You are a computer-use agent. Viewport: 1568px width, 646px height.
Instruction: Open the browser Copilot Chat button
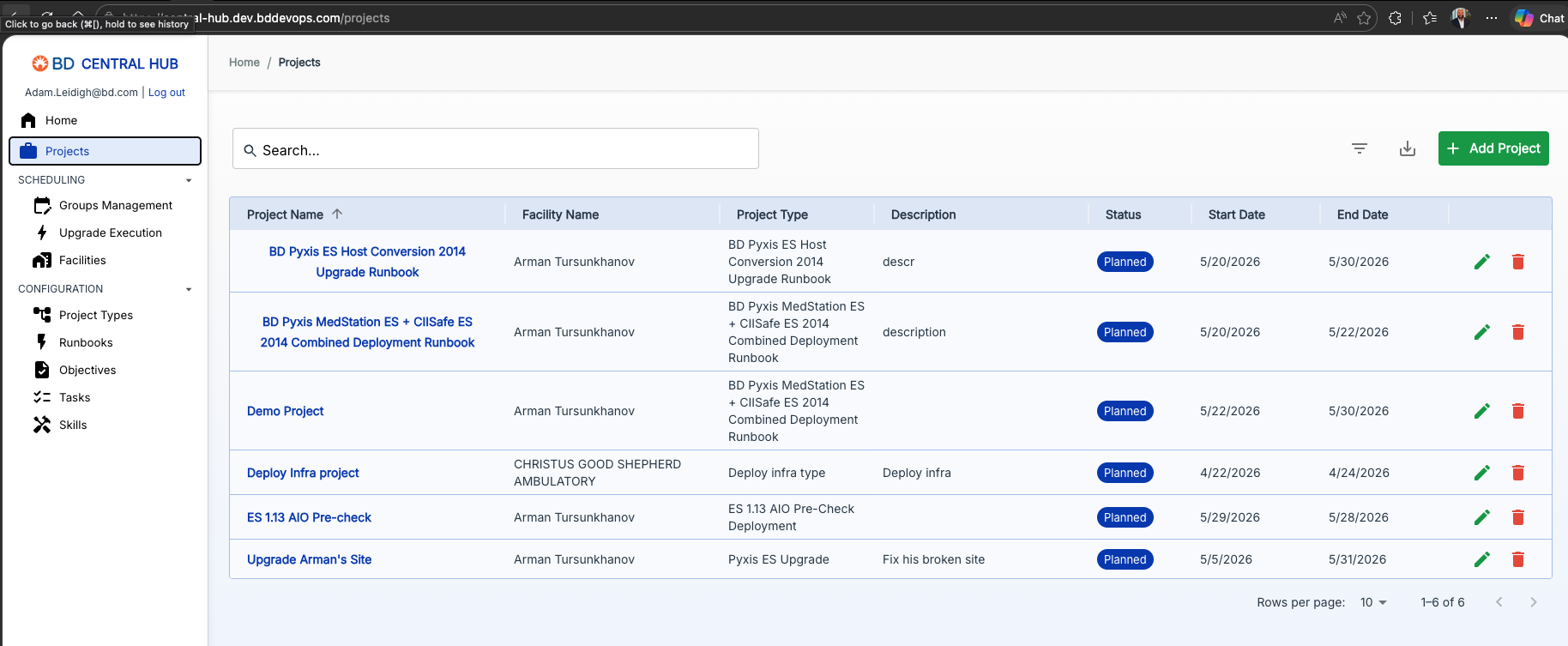click(x=1540, y=18)
